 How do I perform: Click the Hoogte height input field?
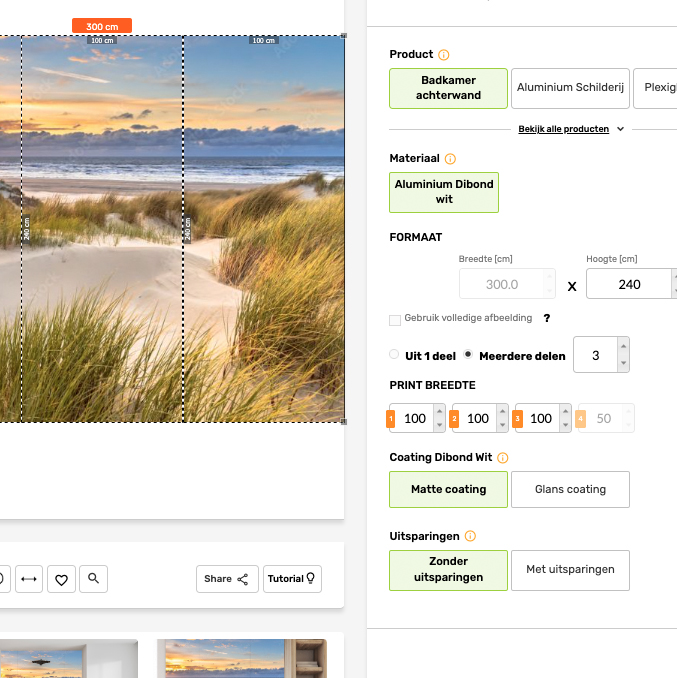pos(628,284)
